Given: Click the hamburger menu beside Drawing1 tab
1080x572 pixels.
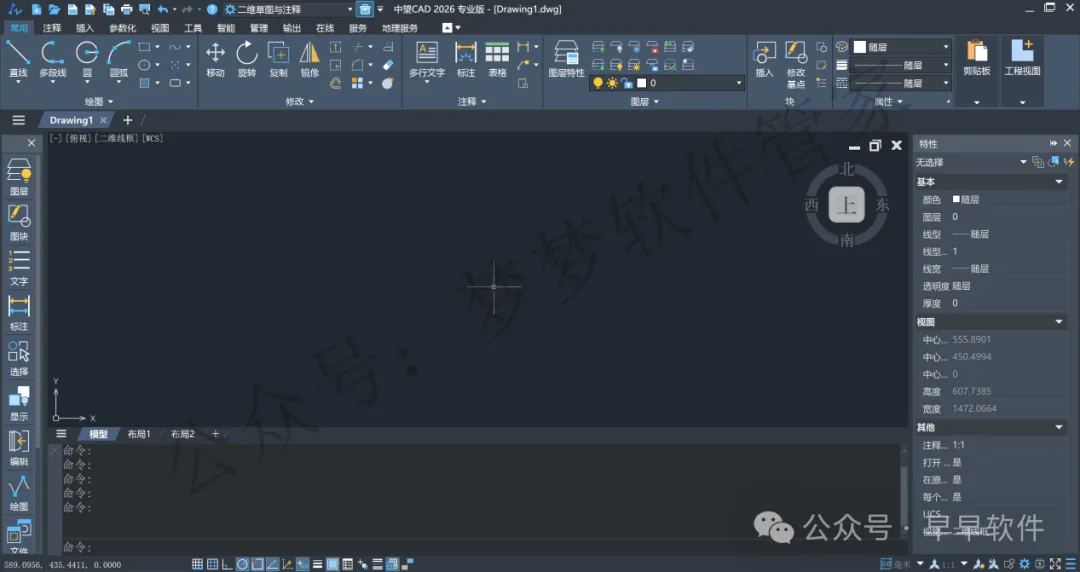Looking at the screenshot, I should 19,120.
